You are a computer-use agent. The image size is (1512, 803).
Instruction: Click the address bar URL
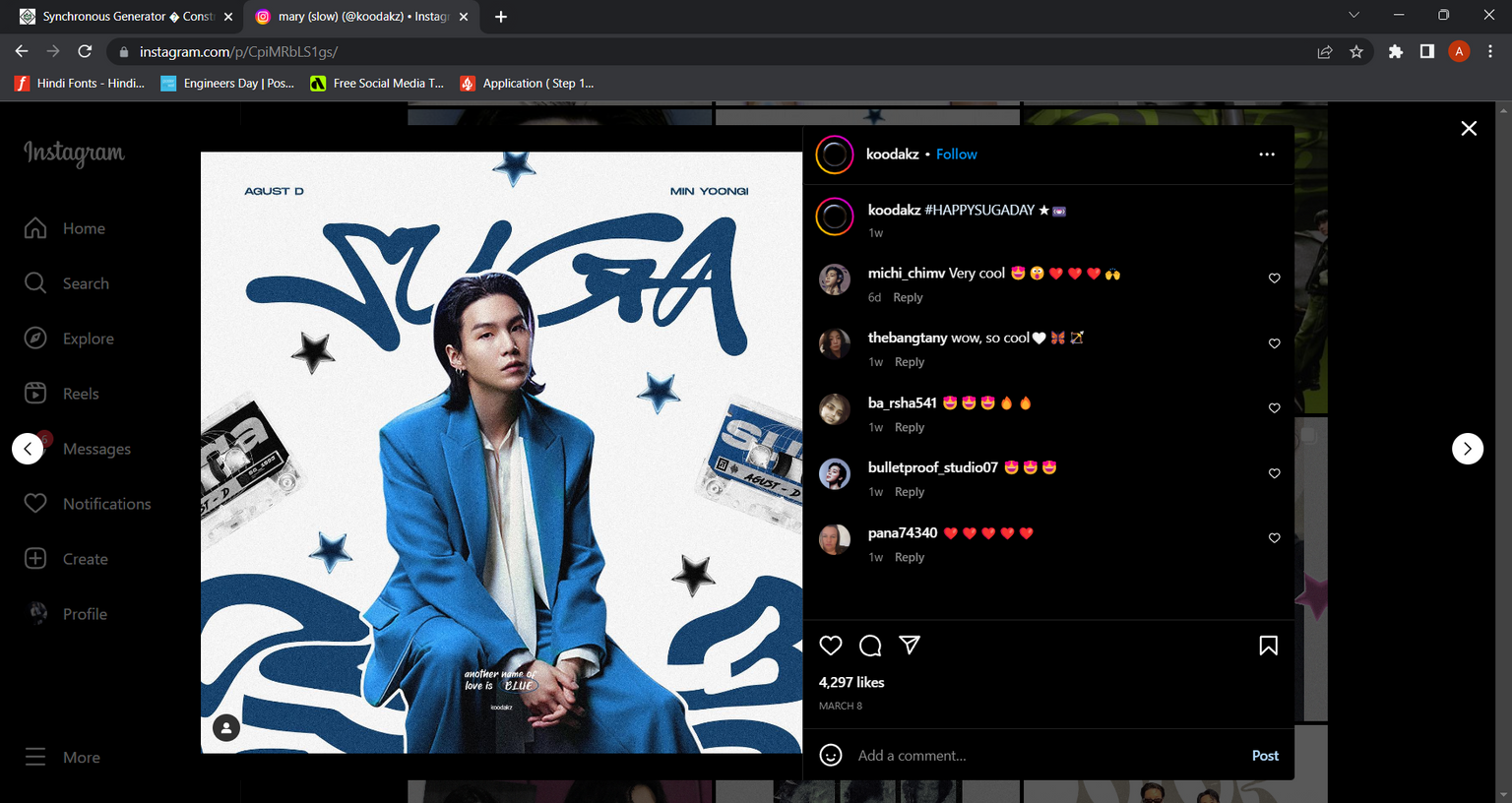click(238, 51)
